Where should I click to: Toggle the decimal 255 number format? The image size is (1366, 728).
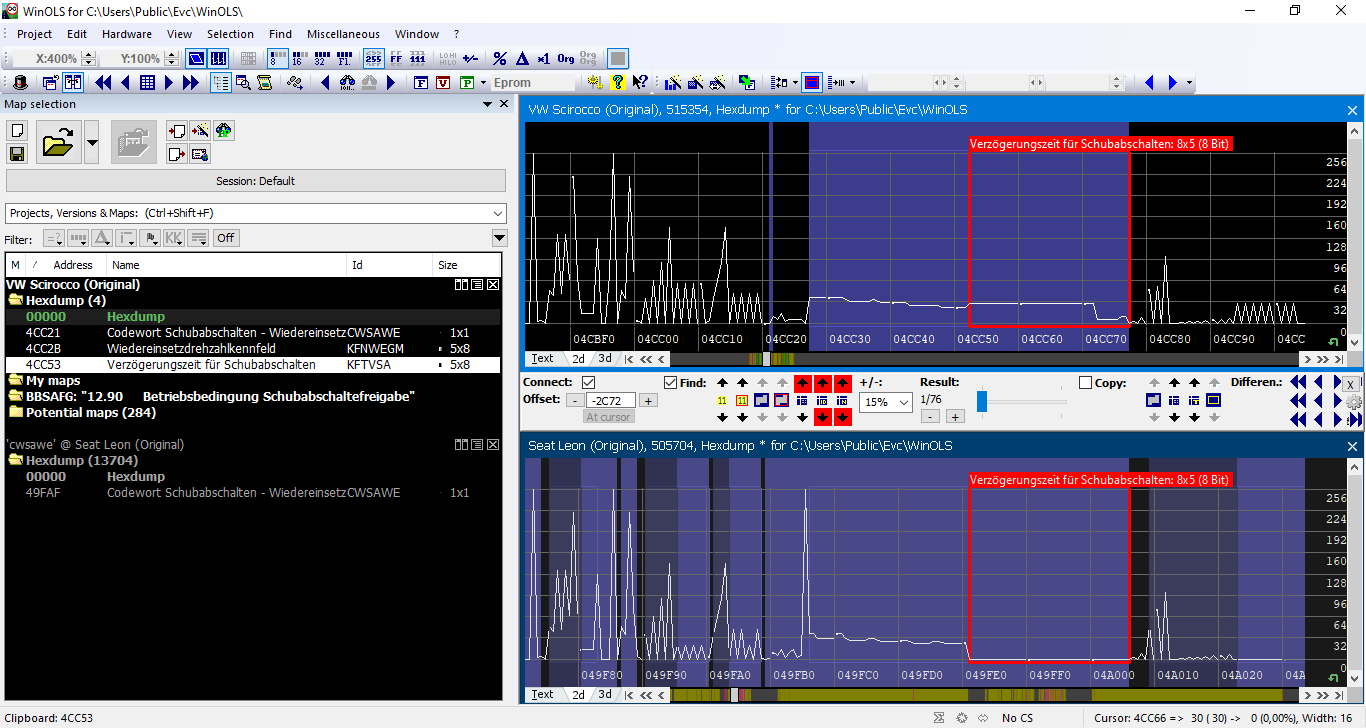(x=373, y=58)
